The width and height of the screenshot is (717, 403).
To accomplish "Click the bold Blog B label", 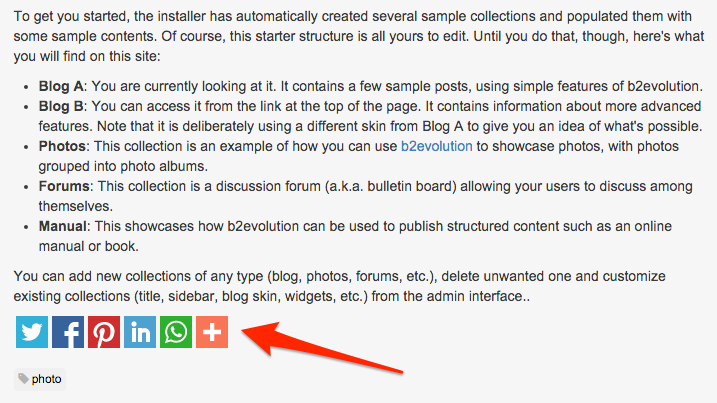I will click(61, 106).
